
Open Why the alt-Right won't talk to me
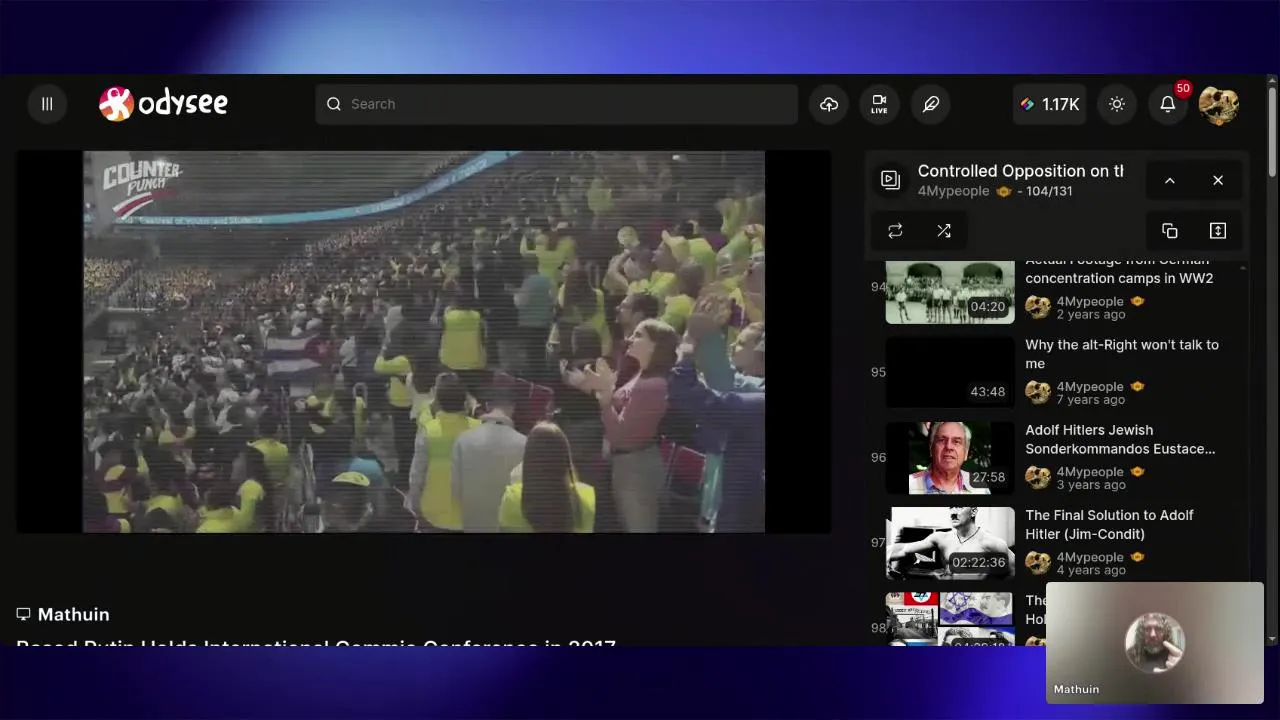[1122, 354]
